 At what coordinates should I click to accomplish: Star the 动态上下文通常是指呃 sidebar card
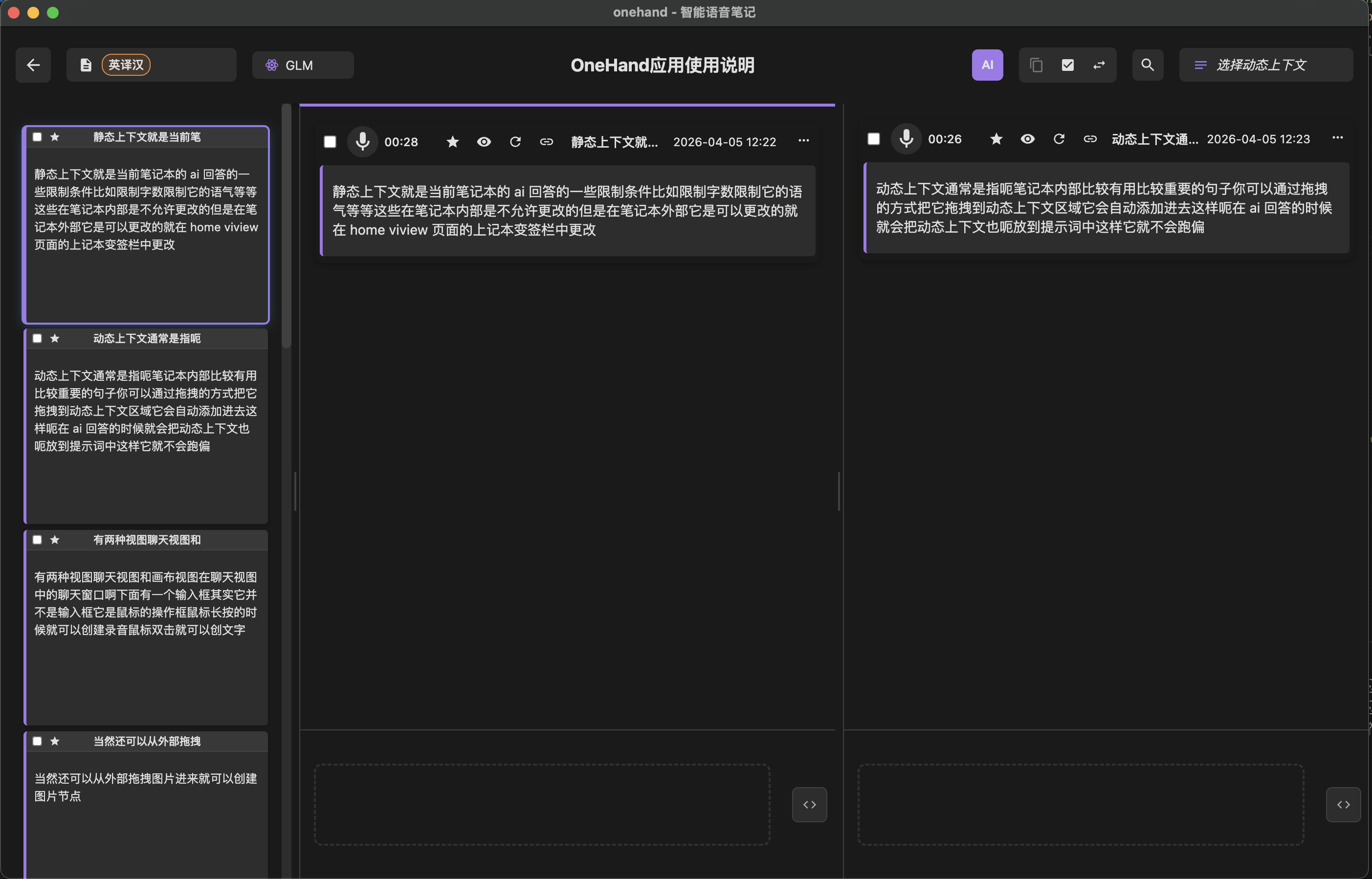[55, 338]
